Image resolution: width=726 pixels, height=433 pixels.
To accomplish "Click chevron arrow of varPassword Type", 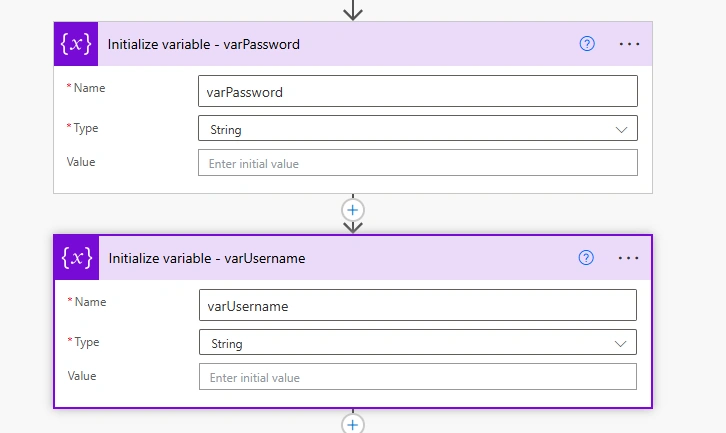I will (621, 130).
